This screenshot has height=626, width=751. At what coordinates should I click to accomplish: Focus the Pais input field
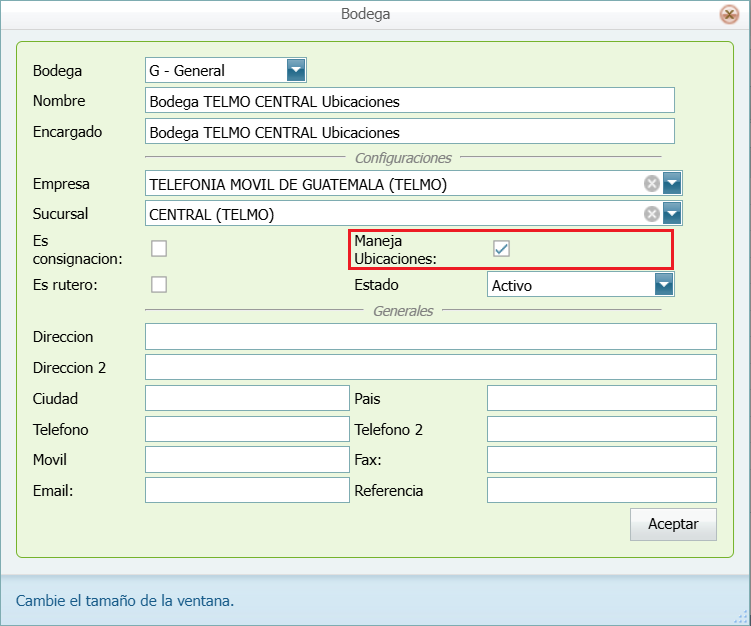[x=601, y=398]
